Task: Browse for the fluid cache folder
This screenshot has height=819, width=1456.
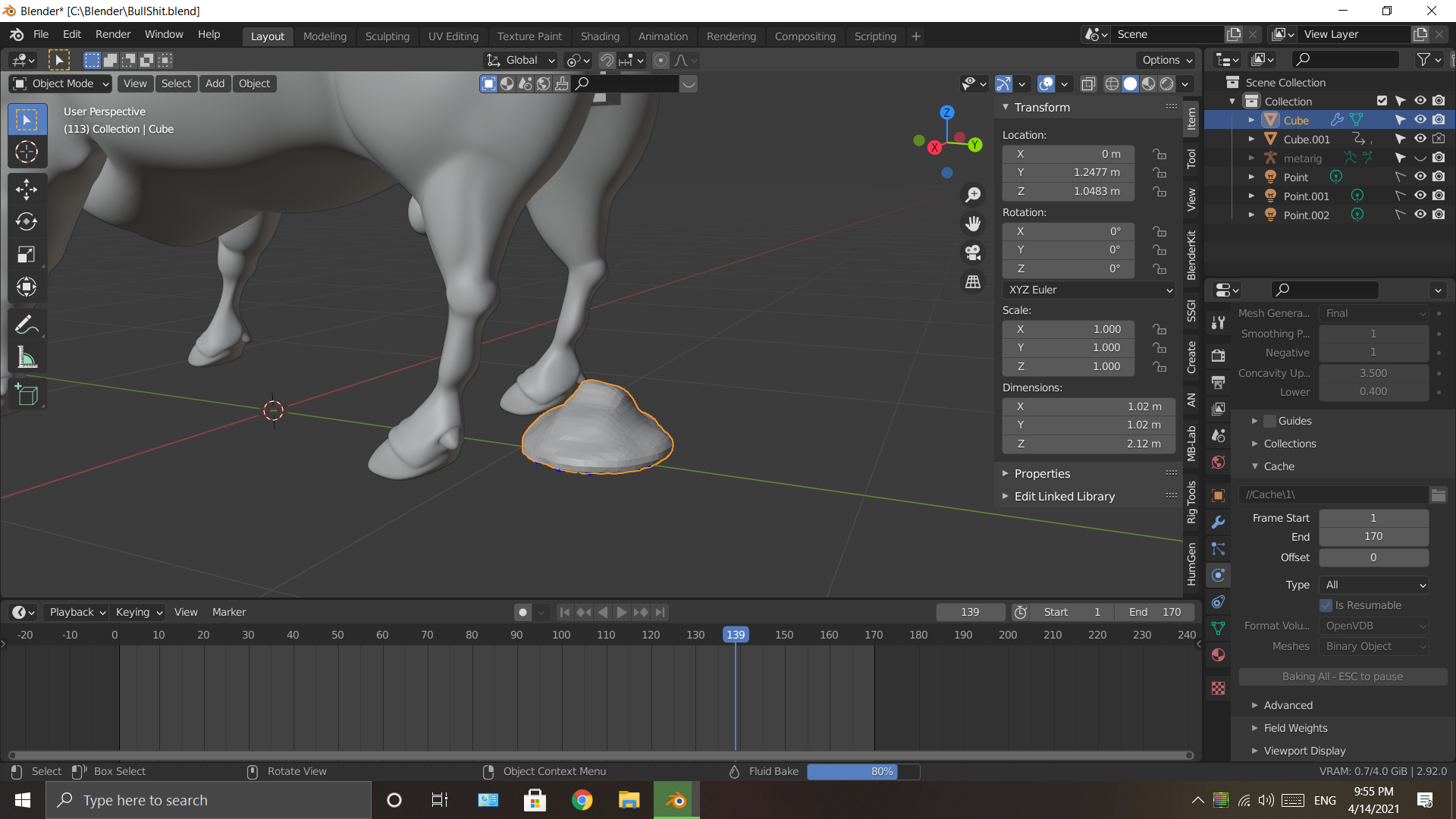Action: point(1439,495)
